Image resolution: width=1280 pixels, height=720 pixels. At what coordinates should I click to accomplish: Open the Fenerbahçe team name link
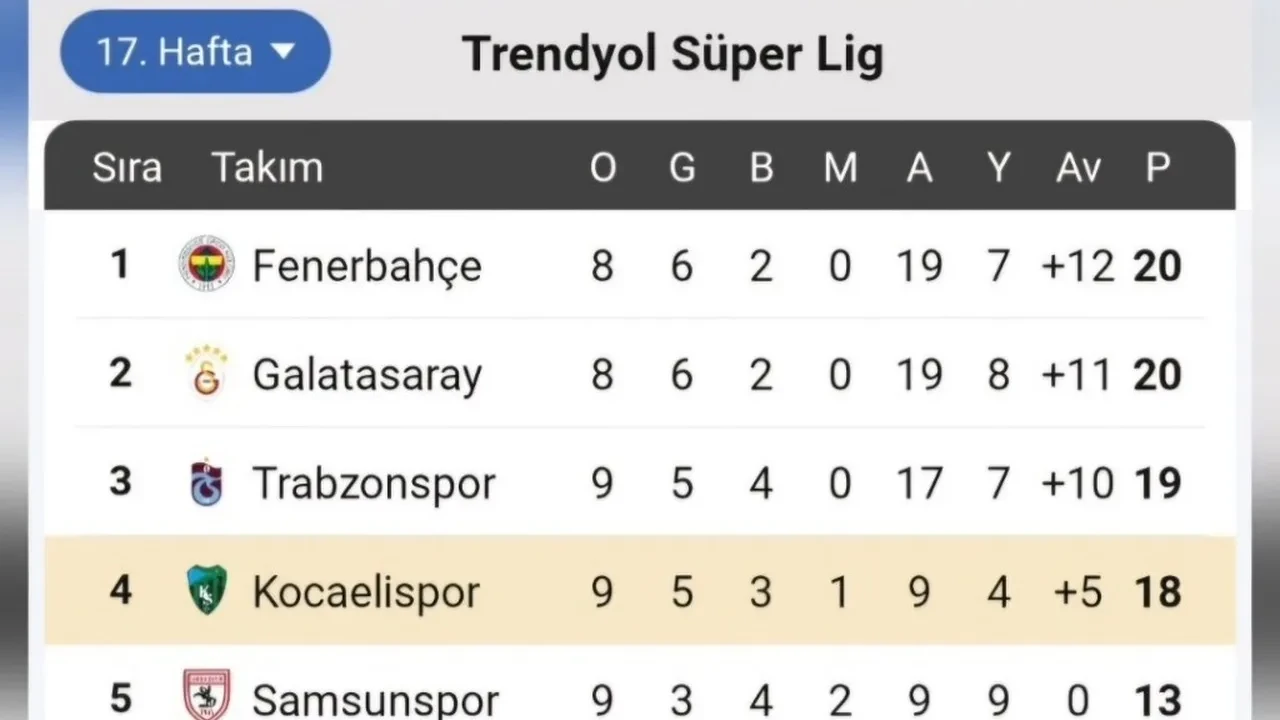tap(366, 266)
